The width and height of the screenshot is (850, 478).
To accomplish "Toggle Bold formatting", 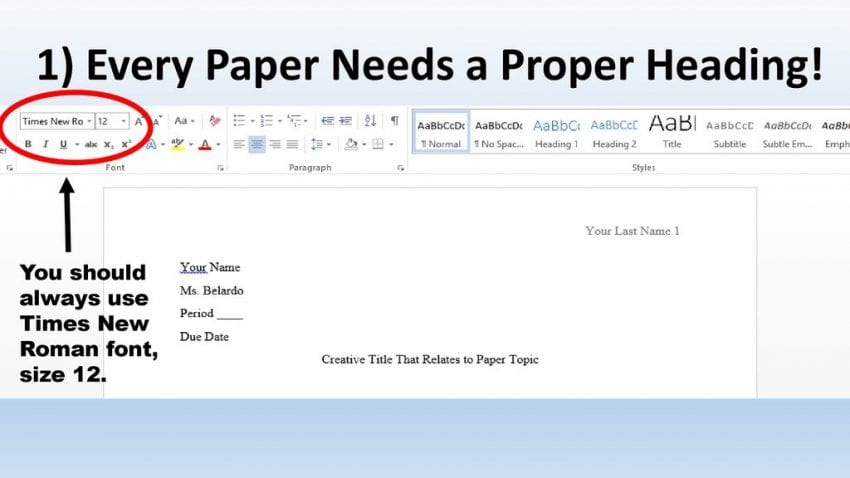I will coord(29,145).
